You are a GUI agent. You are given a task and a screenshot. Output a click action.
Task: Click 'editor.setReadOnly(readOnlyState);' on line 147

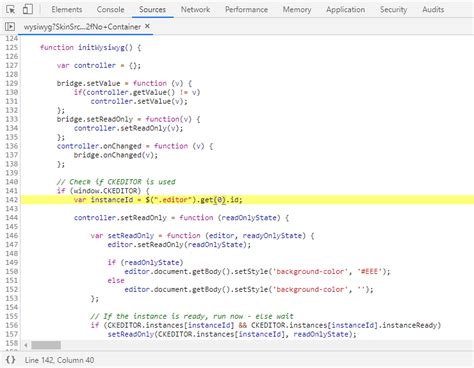pos(179,245)
